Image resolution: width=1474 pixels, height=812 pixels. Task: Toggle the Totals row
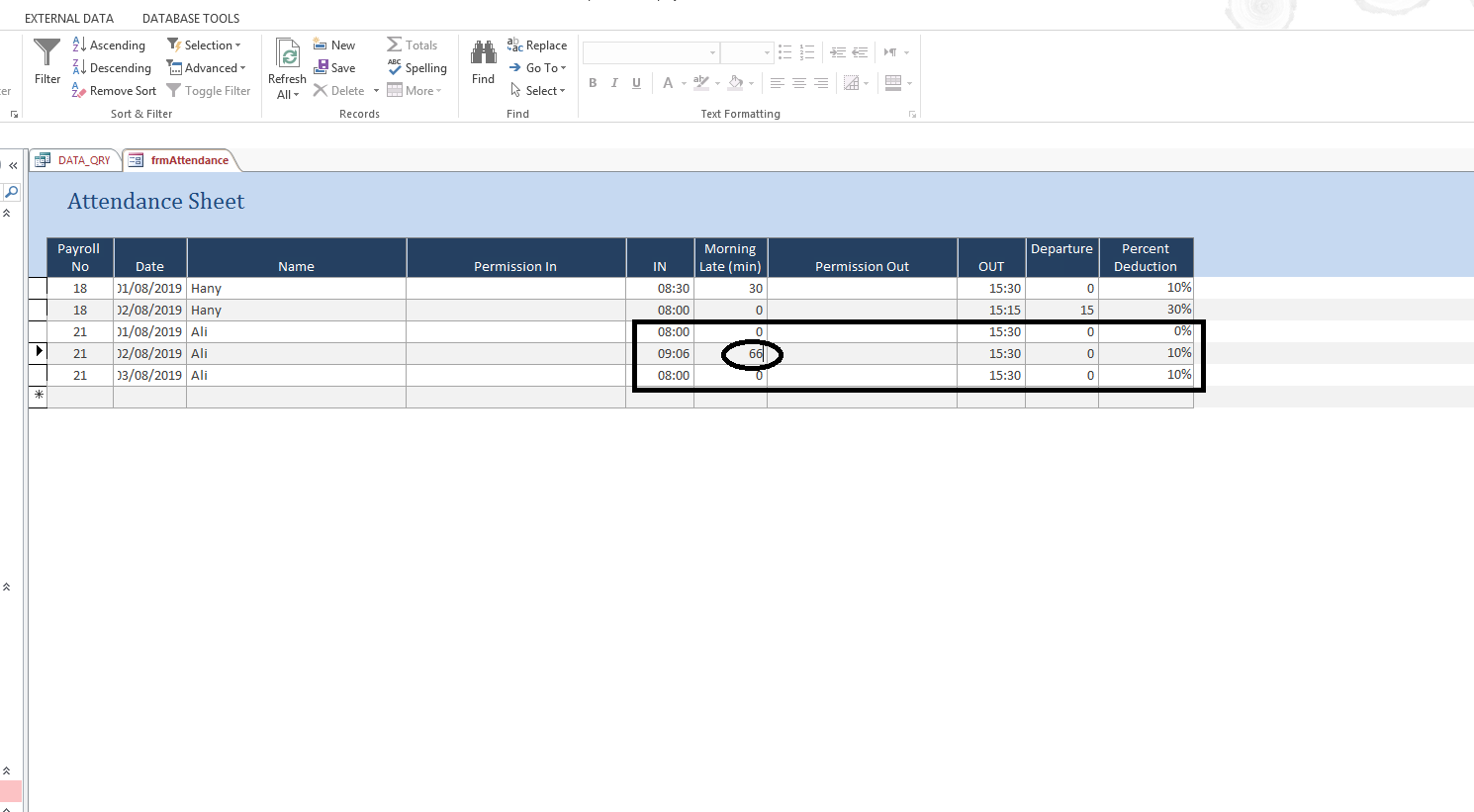pyautogui.click(x=413, y=45)
